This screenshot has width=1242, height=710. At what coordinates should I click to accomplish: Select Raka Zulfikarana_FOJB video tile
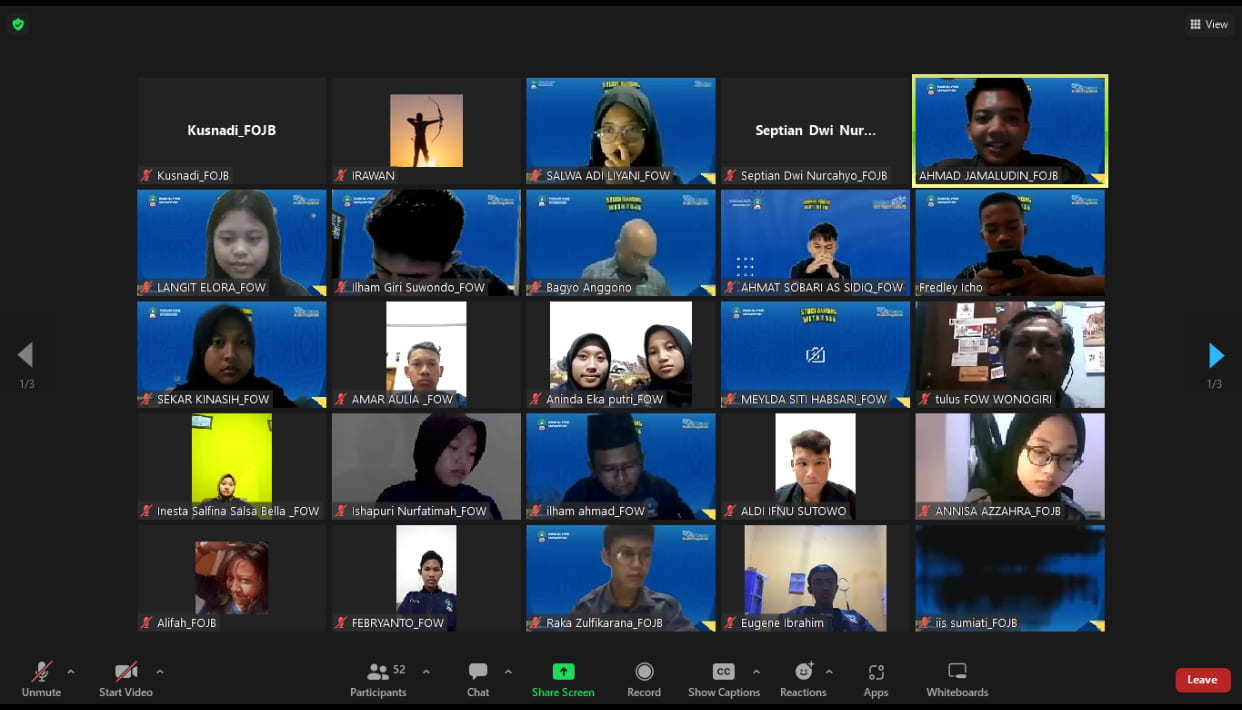(621, 579)
